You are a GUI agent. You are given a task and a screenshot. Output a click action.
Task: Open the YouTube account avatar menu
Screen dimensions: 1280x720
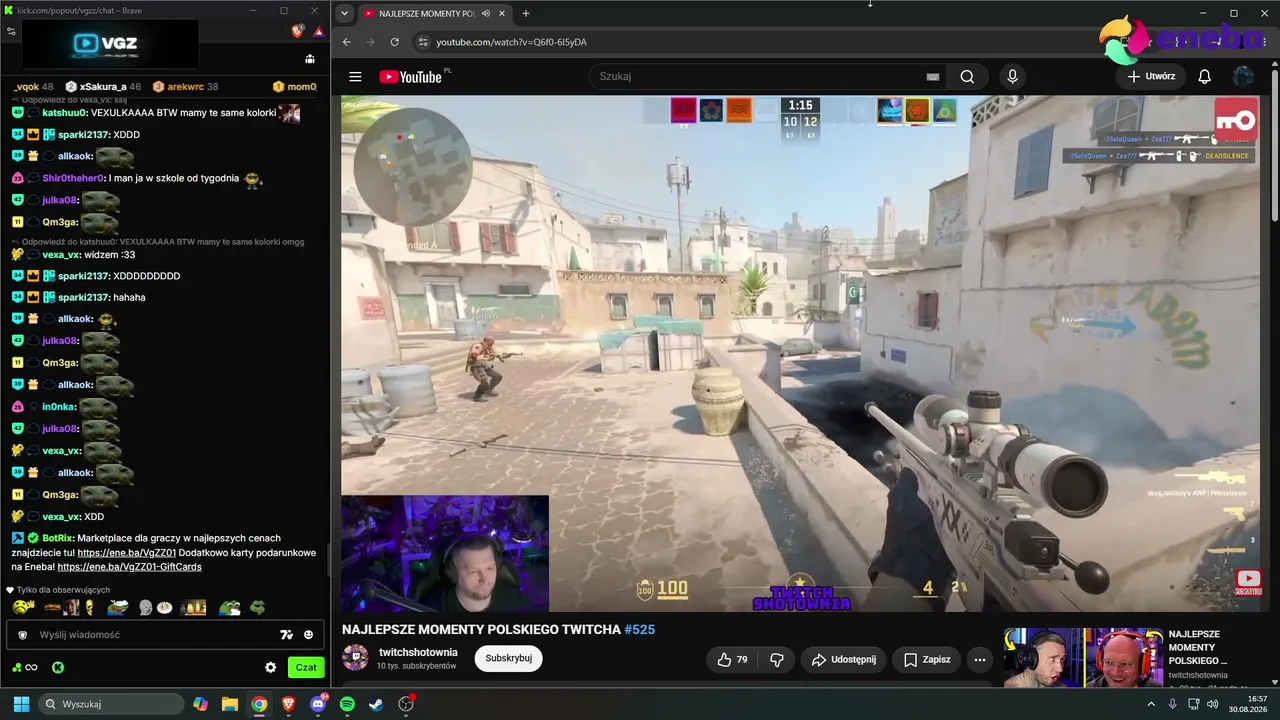click(x=1243, y=77)
